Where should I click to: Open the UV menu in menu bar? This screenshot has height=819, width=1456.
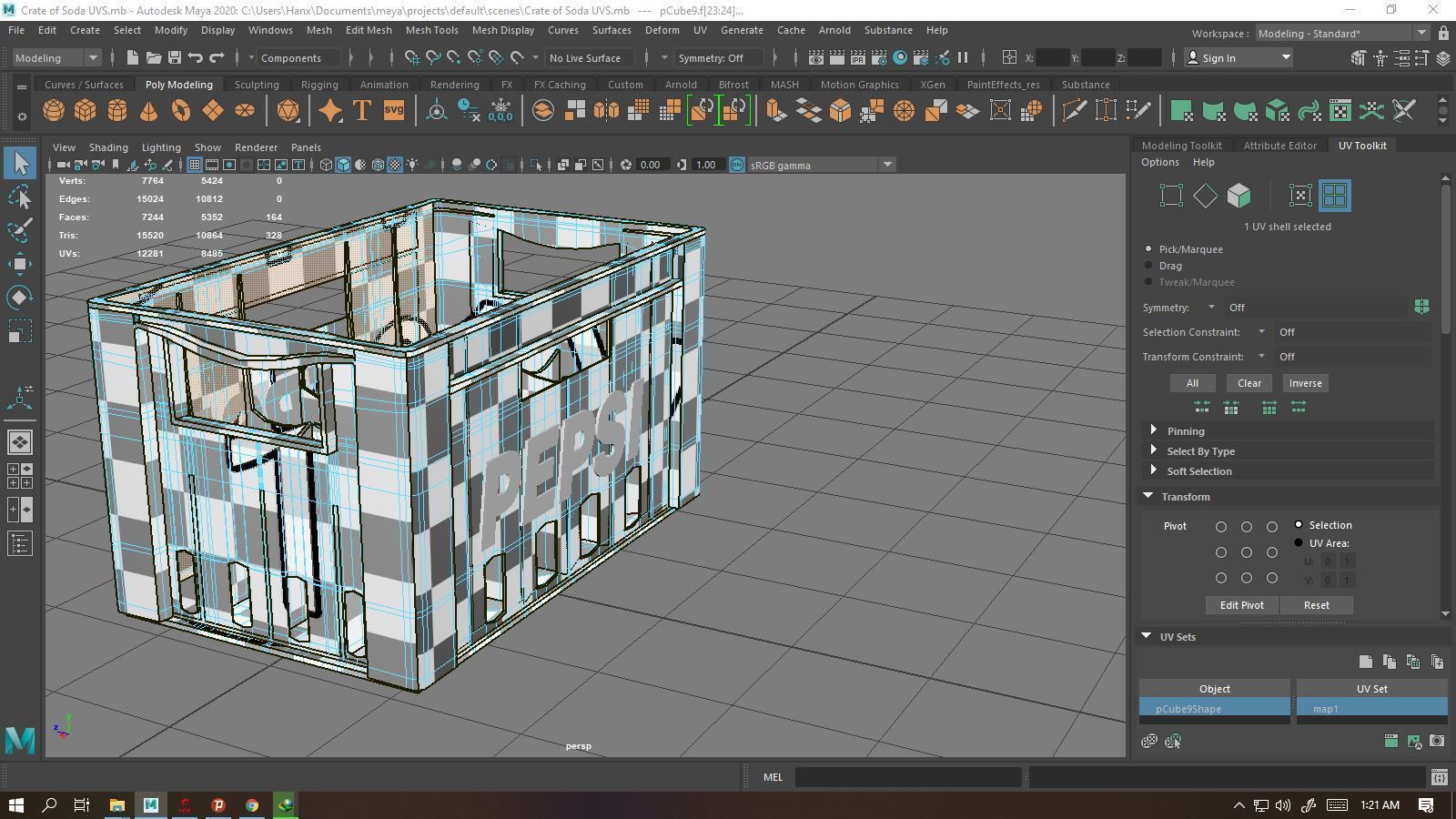pyautogui.click(x=700, y=30)
